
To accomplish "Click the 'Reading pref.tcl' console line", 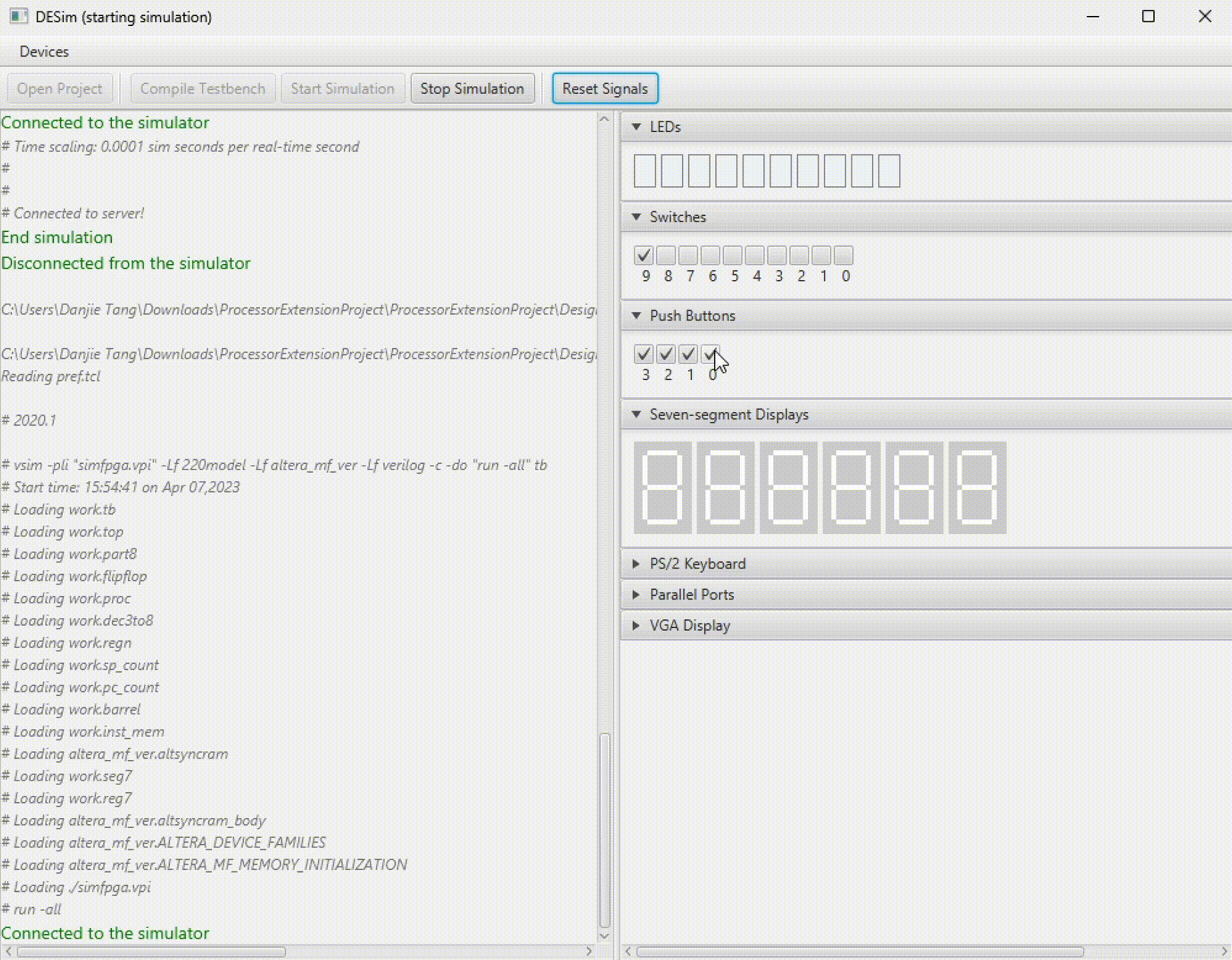I will coord(51,376).
